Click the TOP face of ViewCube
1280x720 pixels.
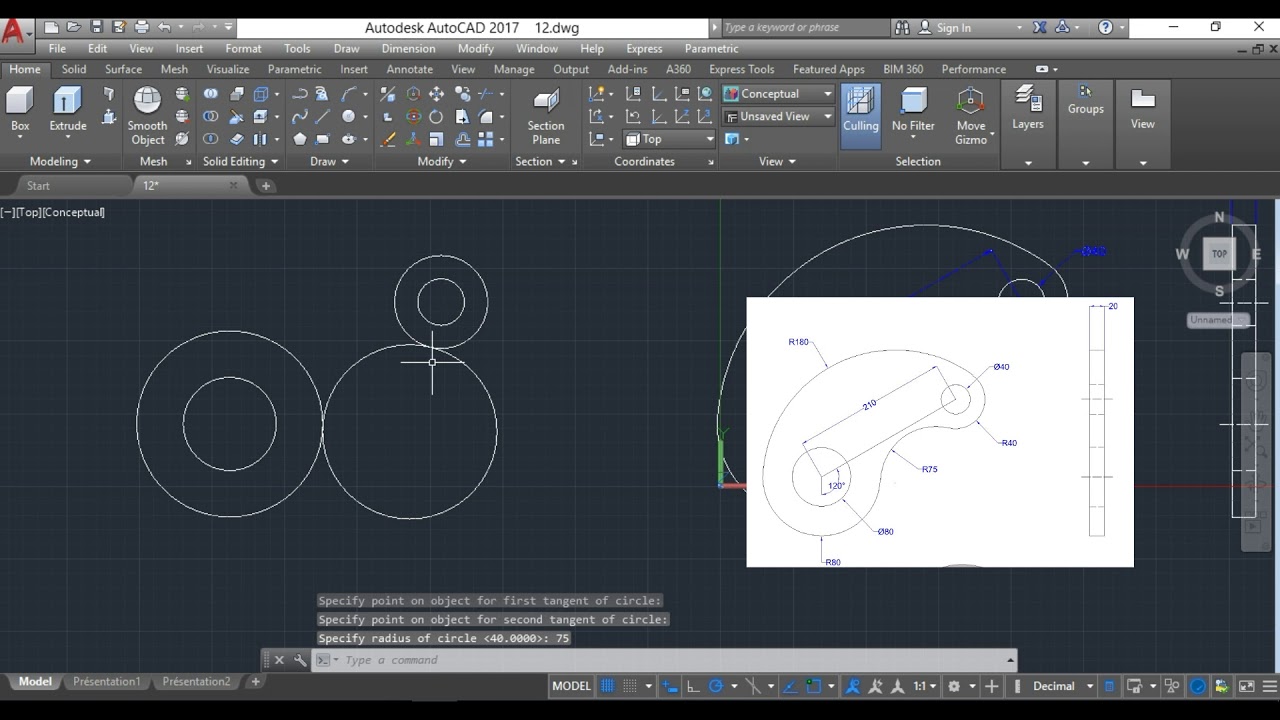tap(1219, 254)
